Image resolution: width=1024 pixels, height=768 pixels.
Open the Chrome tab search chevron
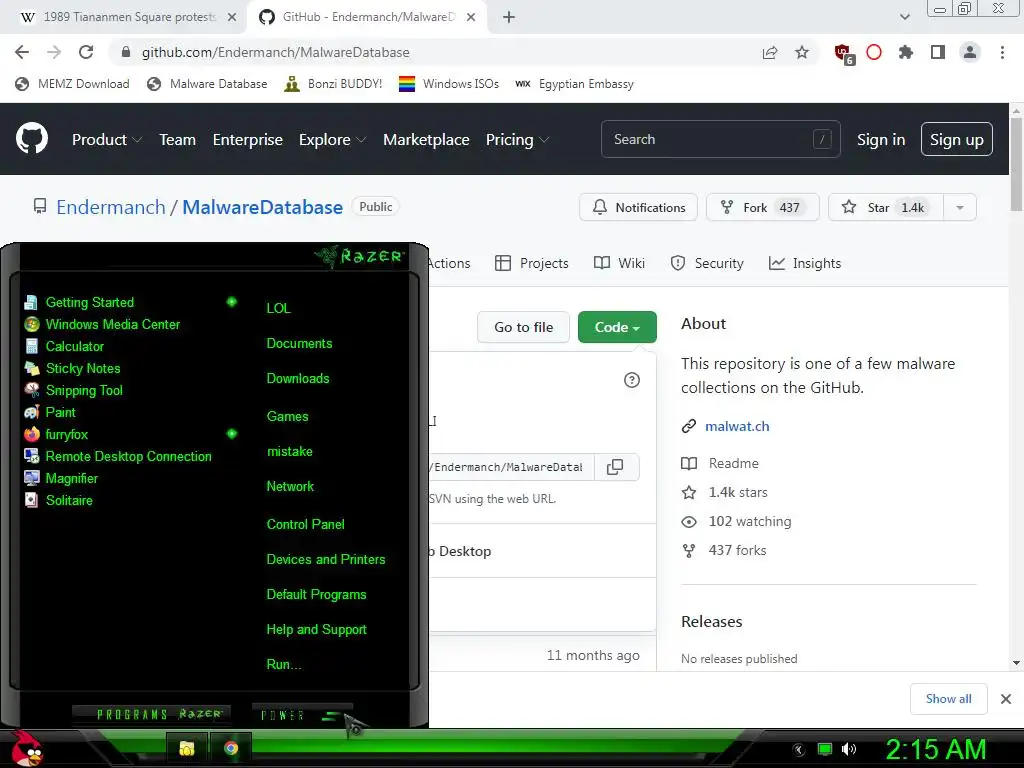point(904,17)
